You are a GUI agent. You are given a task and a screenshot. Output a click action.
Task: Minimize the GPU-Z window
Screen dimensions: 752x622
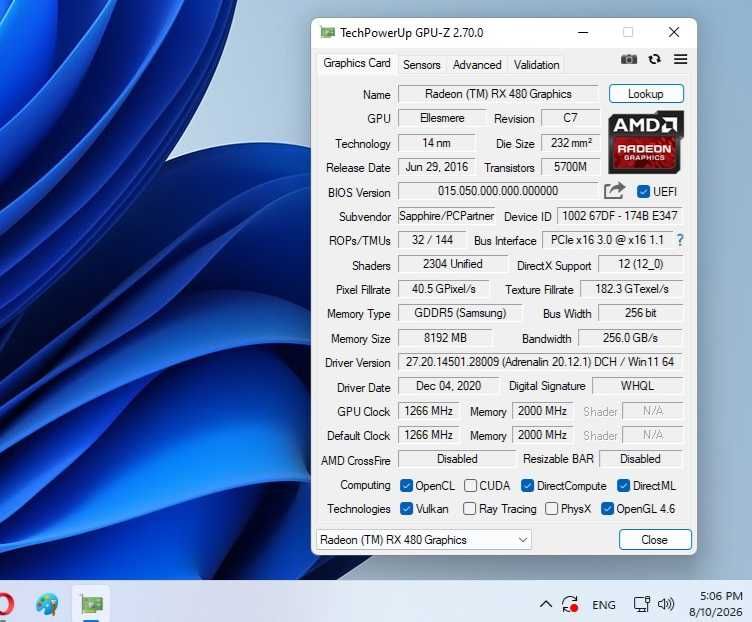tap(583, 33)
